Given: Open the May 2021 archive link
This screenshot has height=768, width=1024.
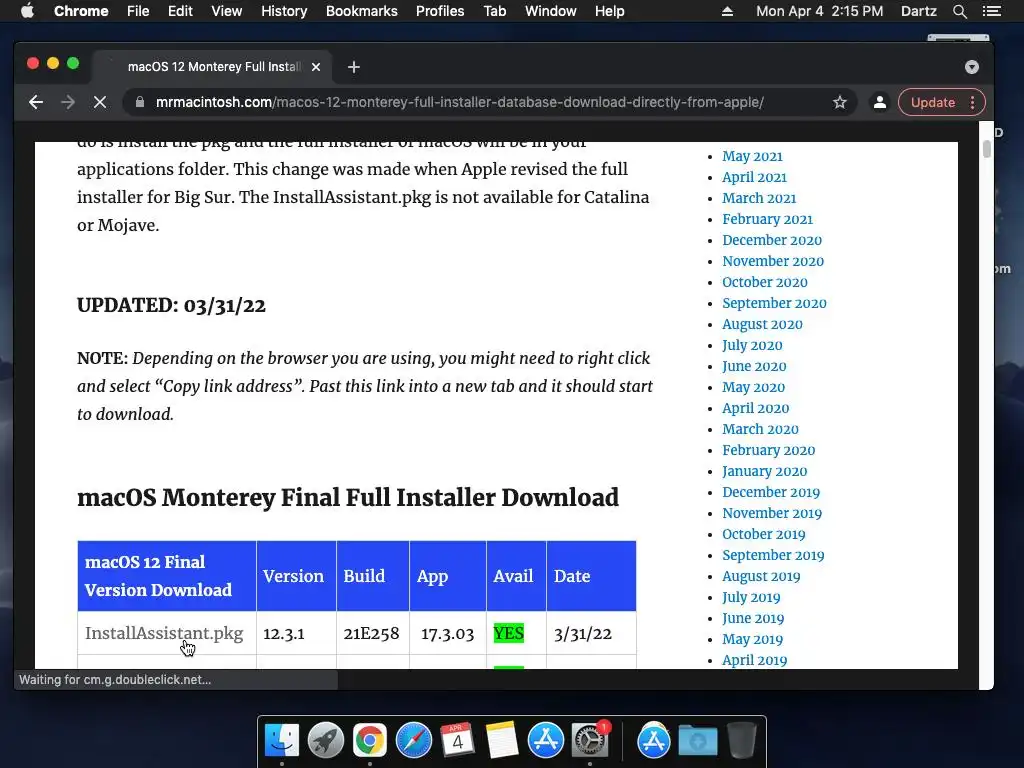Looking at the screenshot, I should [752, 156].
